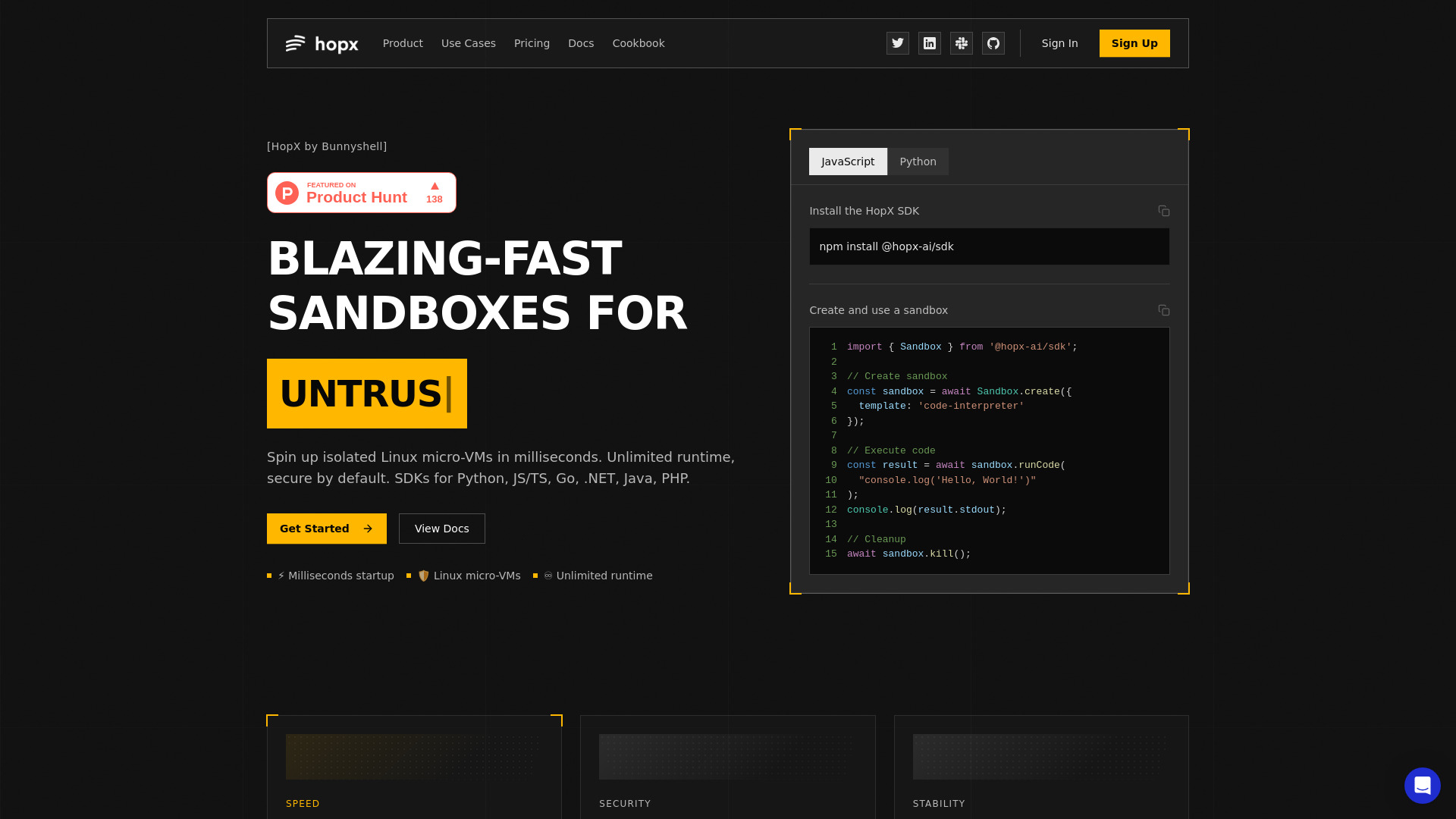The height and width of the screenshot is (819, 1456).
Task: Click the Sign Up button
Action: [1134, 43]
